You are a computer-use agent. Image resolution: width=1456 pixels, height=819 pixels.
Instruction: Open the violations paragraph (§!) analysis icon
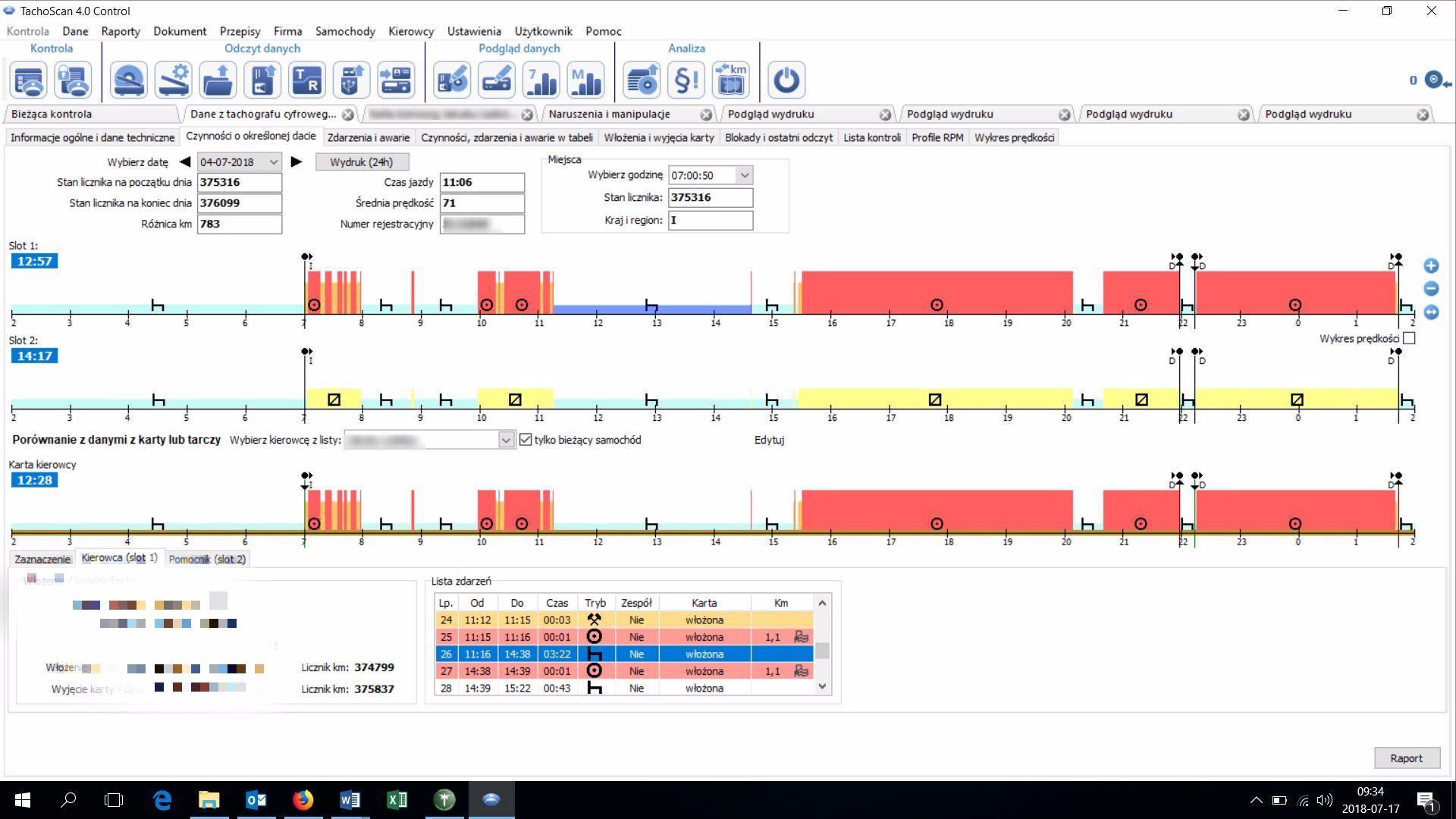(686, 80)
